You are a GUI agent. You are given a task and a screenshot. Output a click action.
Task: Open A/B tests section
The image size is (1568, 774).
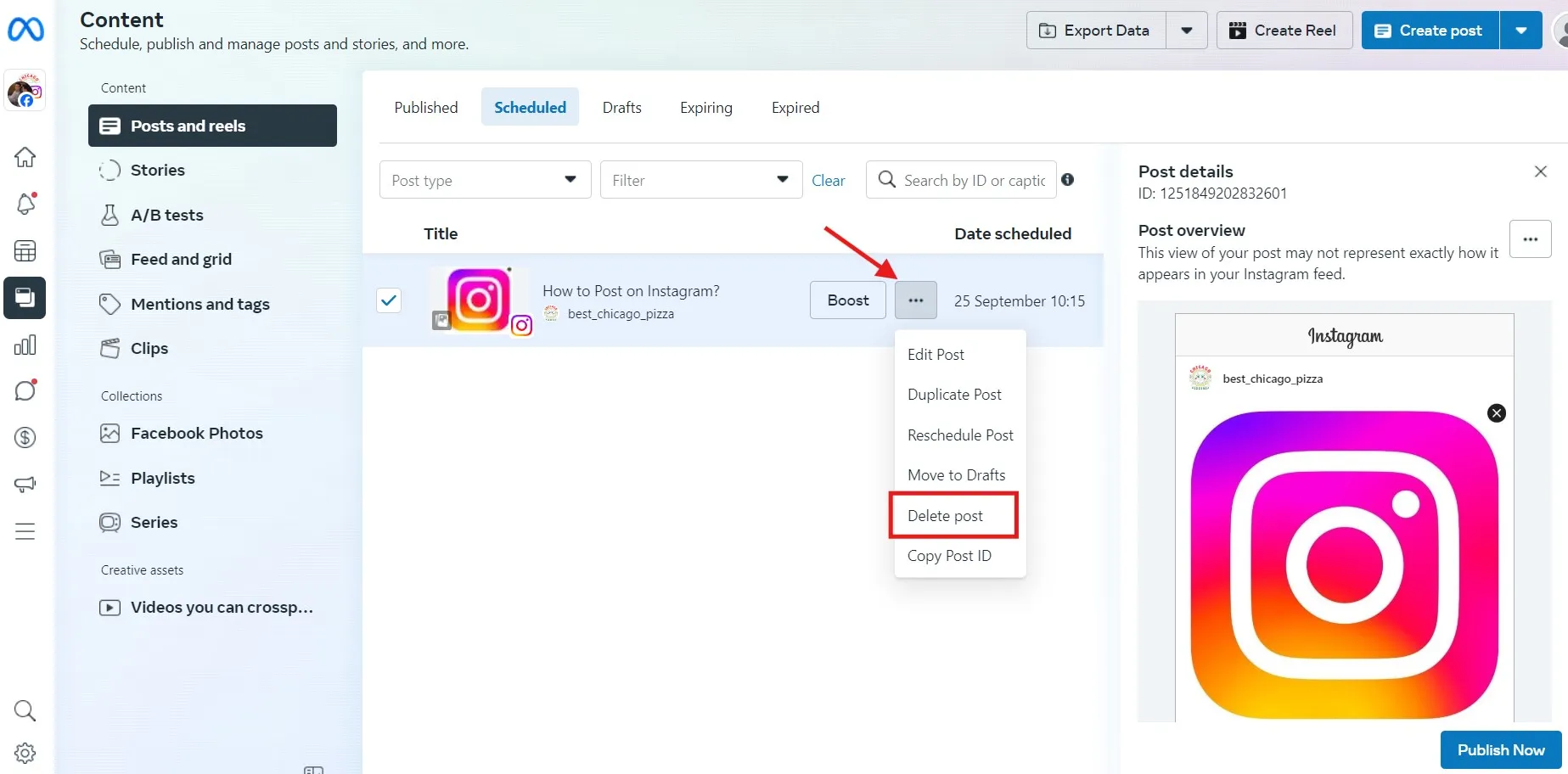(x=212, y=215)
